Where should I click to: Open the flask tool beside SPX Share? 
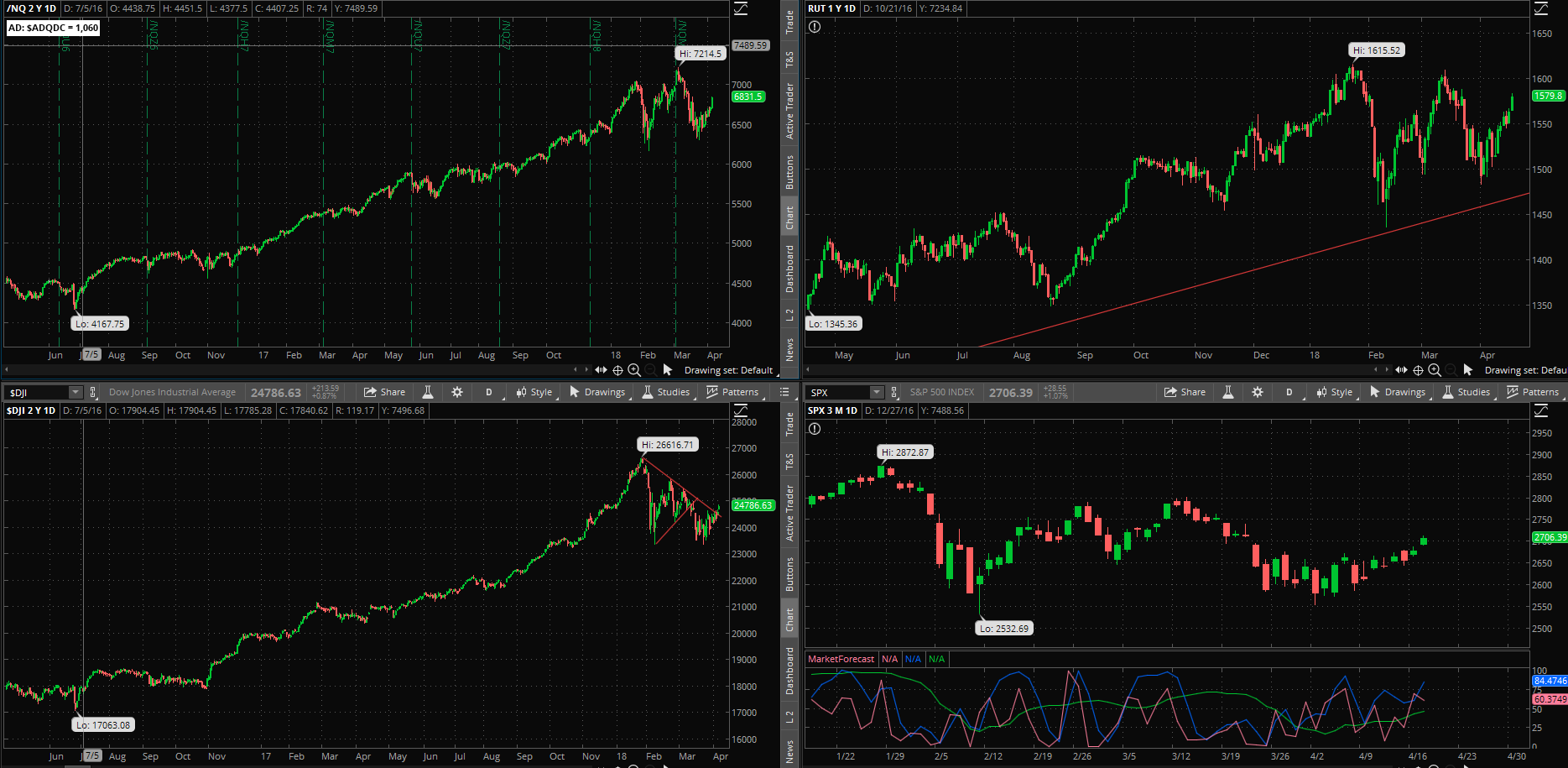point(1228,392)
